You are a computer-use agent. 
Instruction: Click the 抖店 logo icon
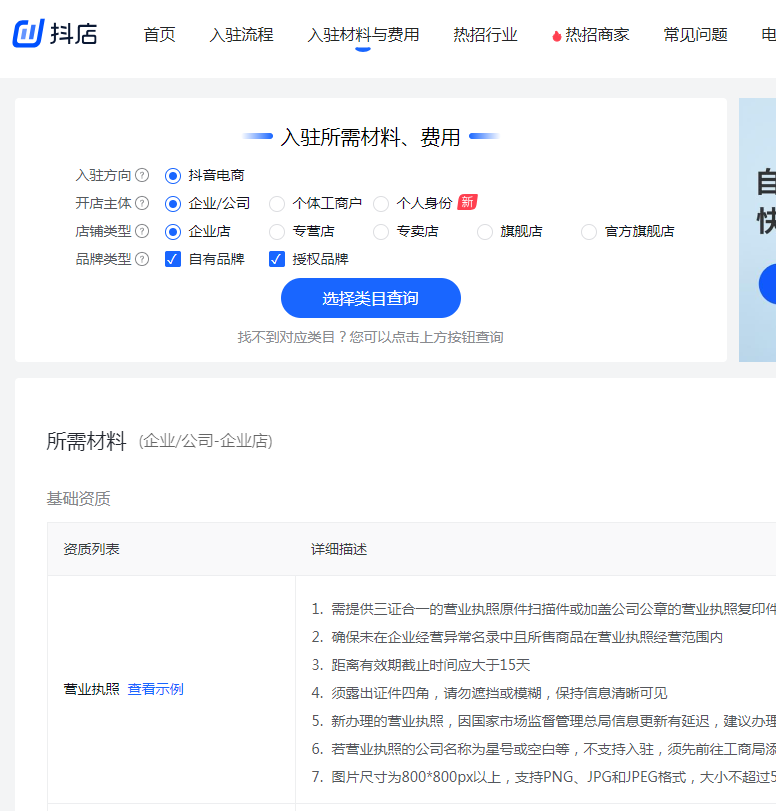tap(28, 34)
